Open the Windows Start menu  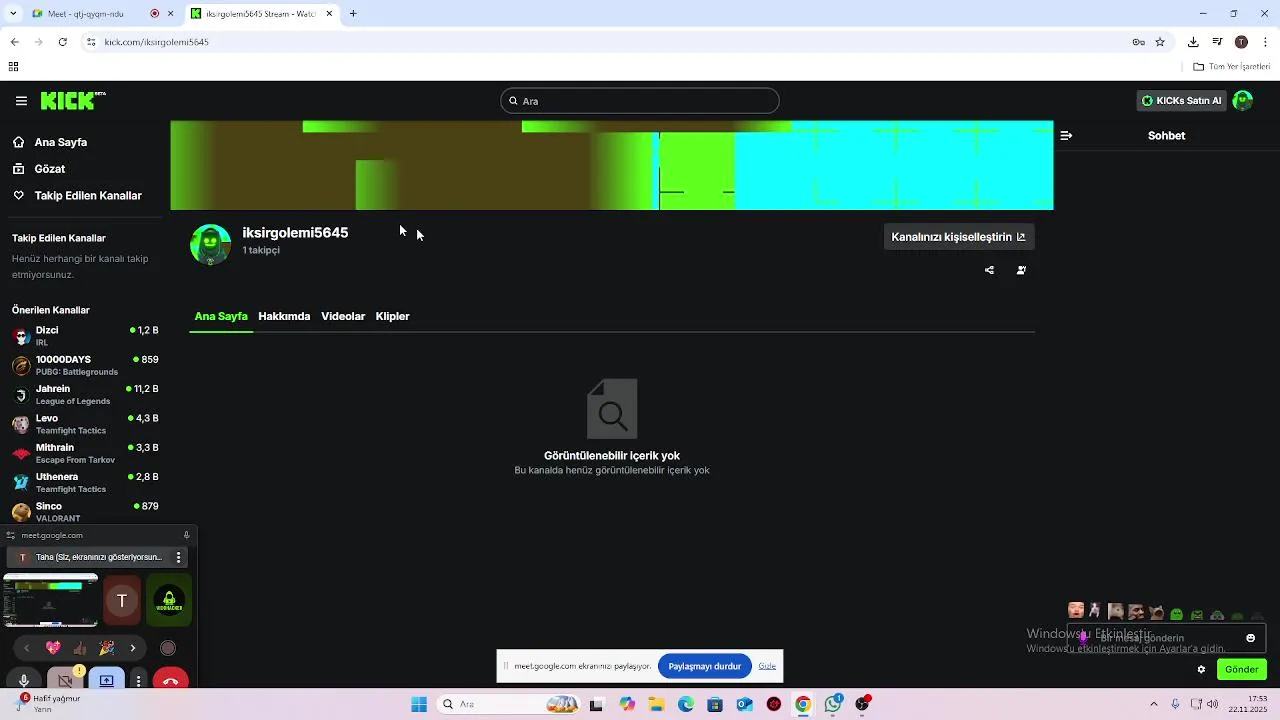tap(419, 704)
